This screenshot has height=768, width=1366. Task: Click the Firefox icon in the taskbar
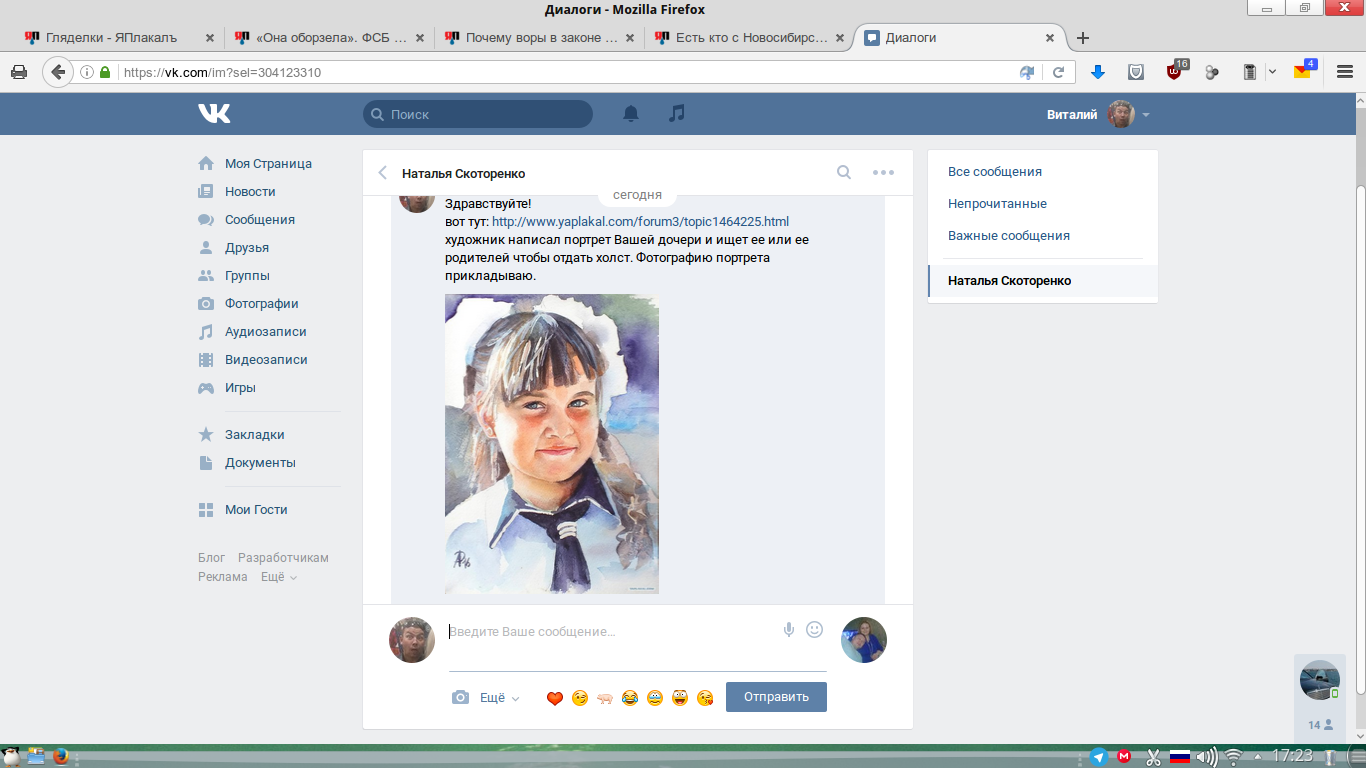pos(62,757)
